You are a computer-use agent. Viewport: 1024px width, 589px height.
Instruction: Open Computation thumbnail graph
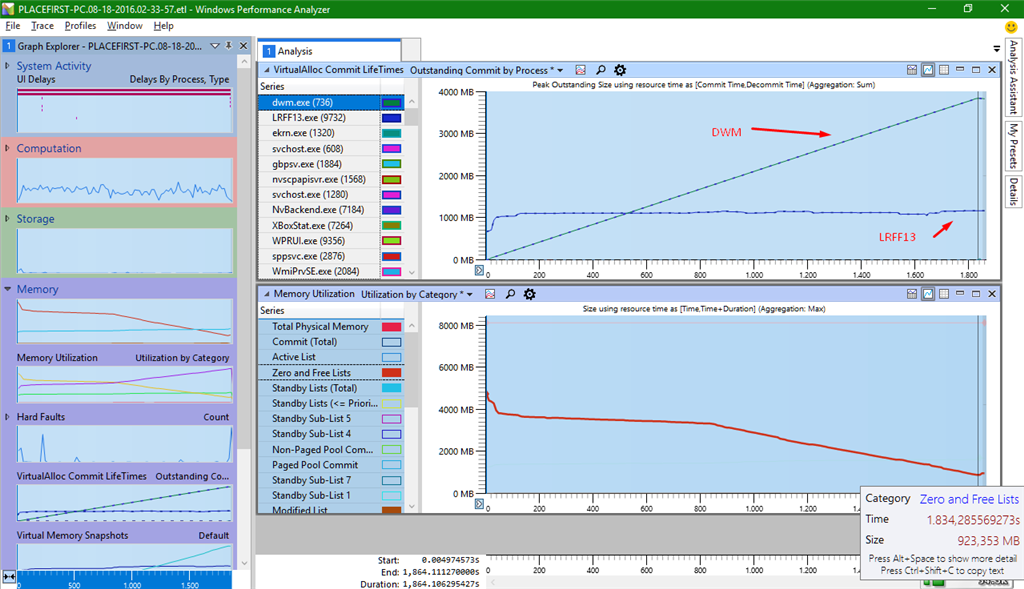click(x=125, y=181)
